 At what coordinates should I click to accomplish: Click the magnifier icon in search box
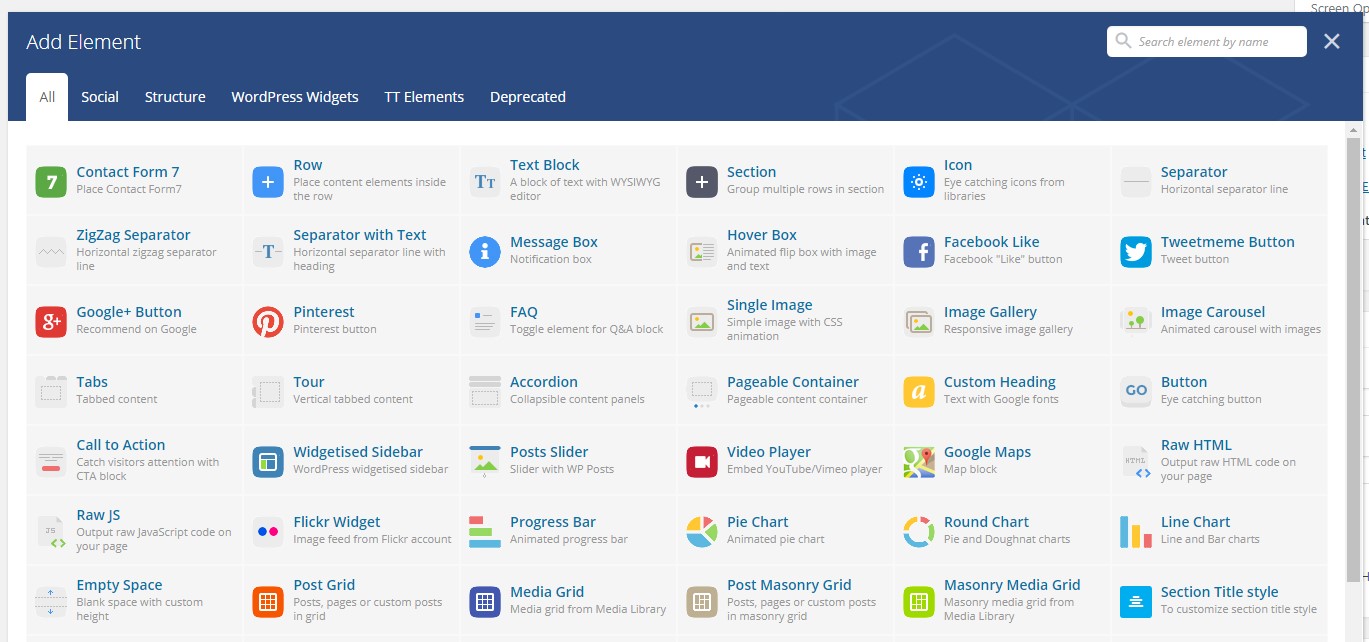[1125, 42]
